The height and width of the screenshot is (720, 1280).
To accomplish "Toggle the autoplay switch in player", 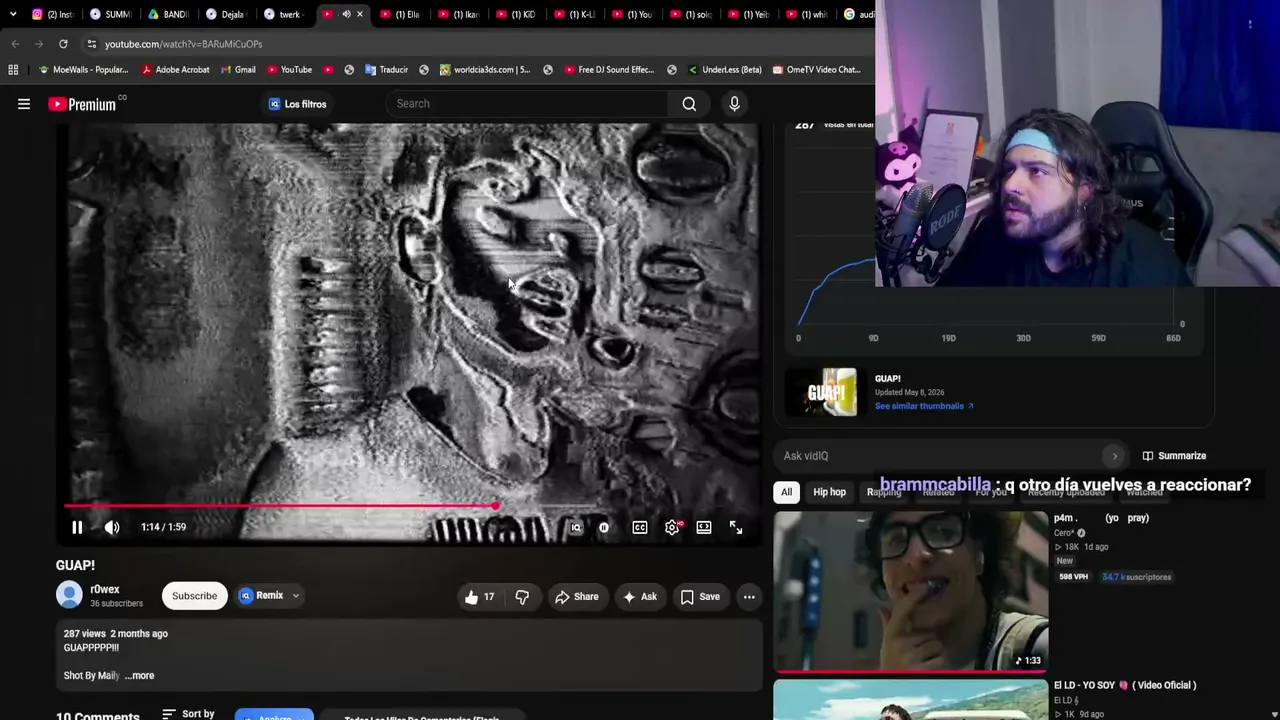I will [604, 527].
